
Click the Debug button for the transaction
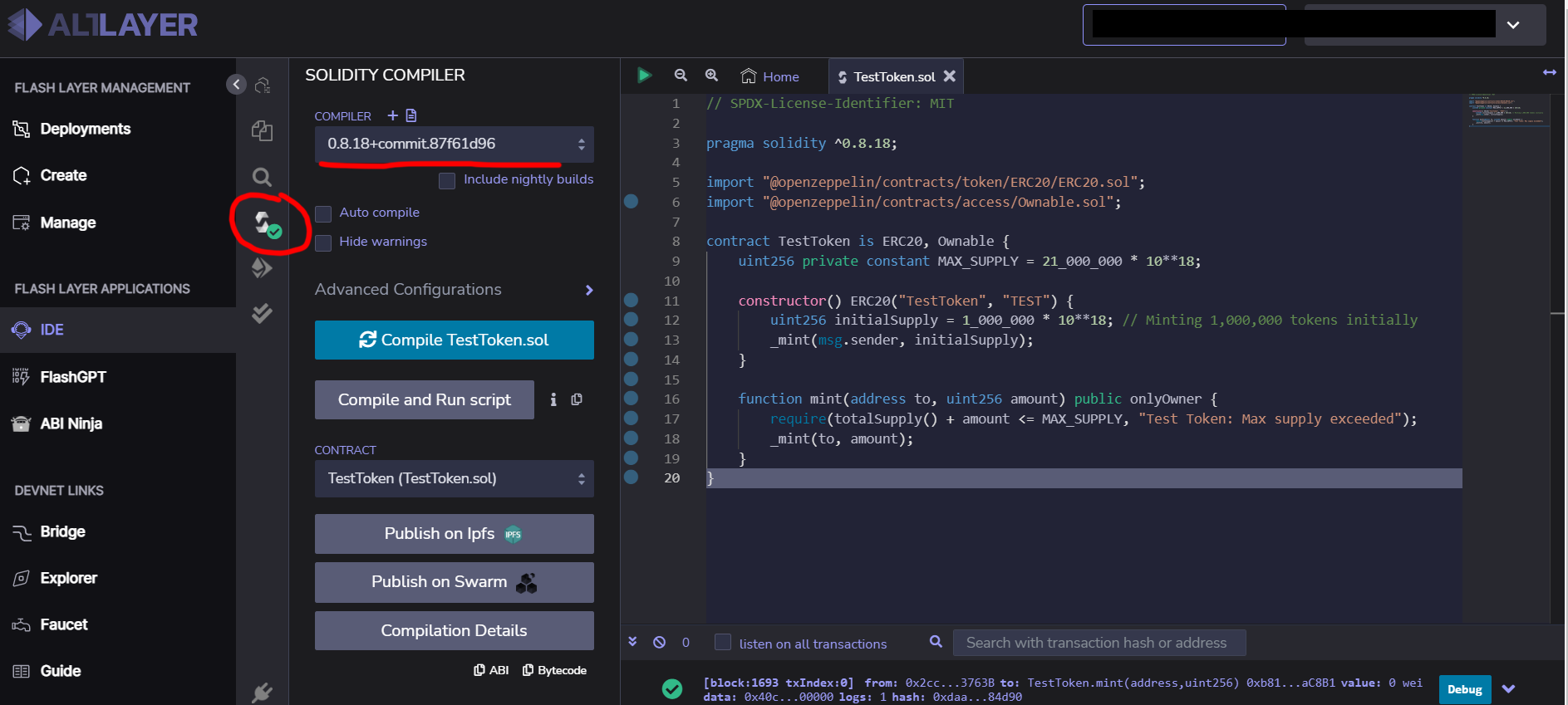pyautogui.click(x=1464, y=689)
